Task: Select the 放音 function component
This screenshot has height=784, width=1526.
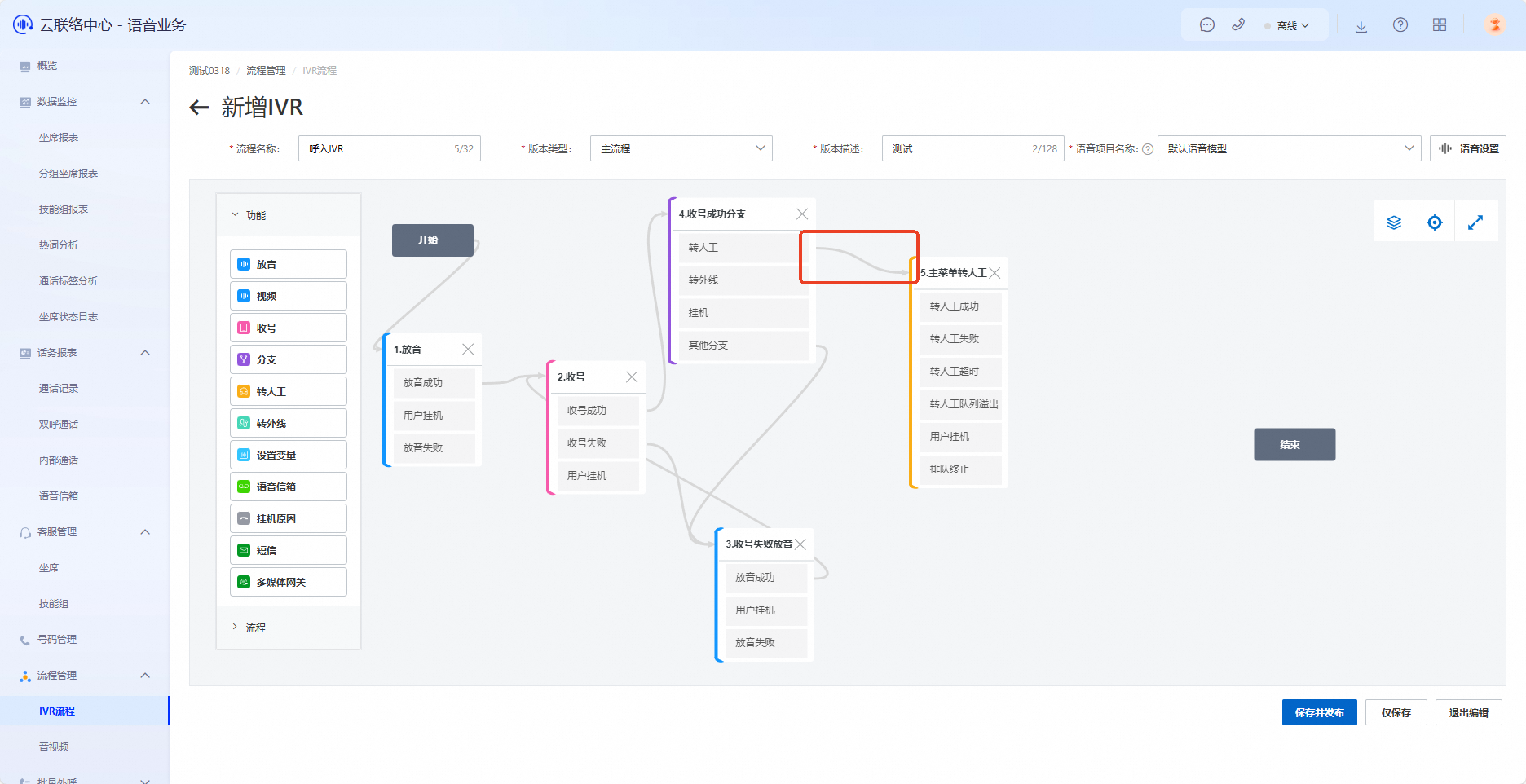Action: point(289,264)
